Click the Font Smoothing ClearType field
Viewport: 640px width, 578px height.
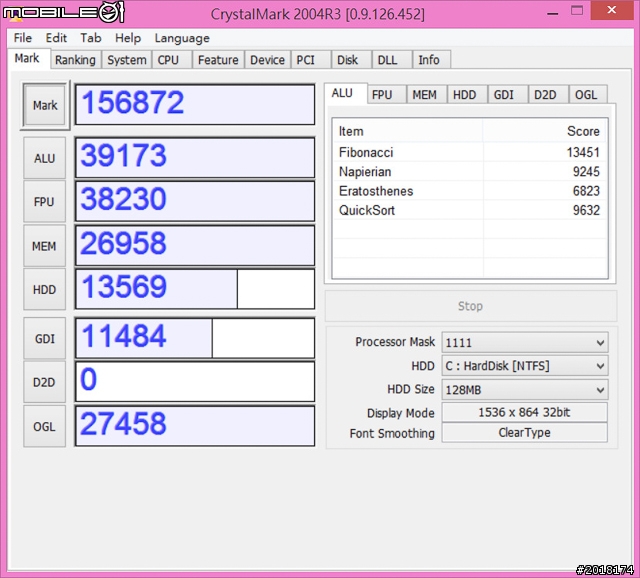tap(524, 433)
